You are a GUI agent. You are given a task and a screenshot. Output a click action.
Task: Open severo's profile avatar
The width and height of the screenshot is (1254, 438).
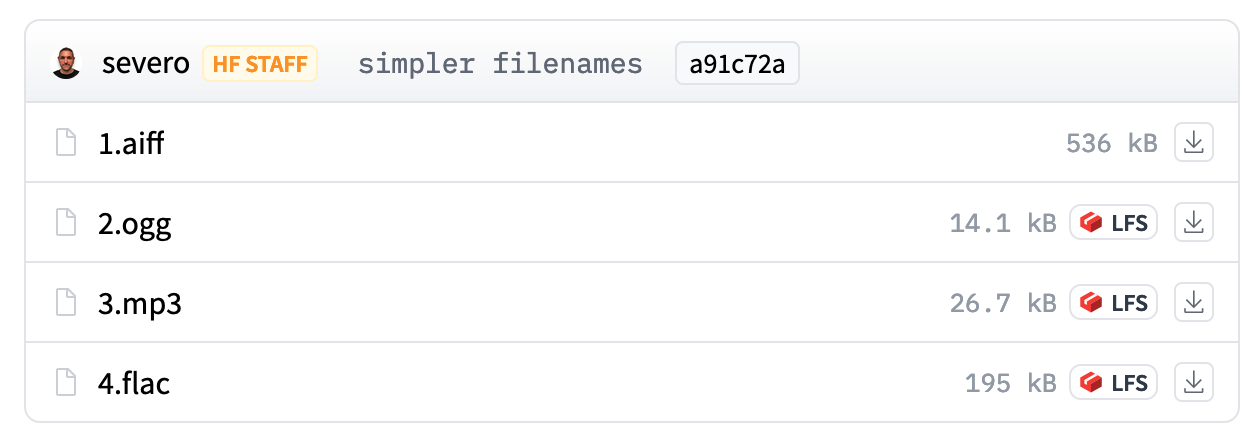click(66, 65)
